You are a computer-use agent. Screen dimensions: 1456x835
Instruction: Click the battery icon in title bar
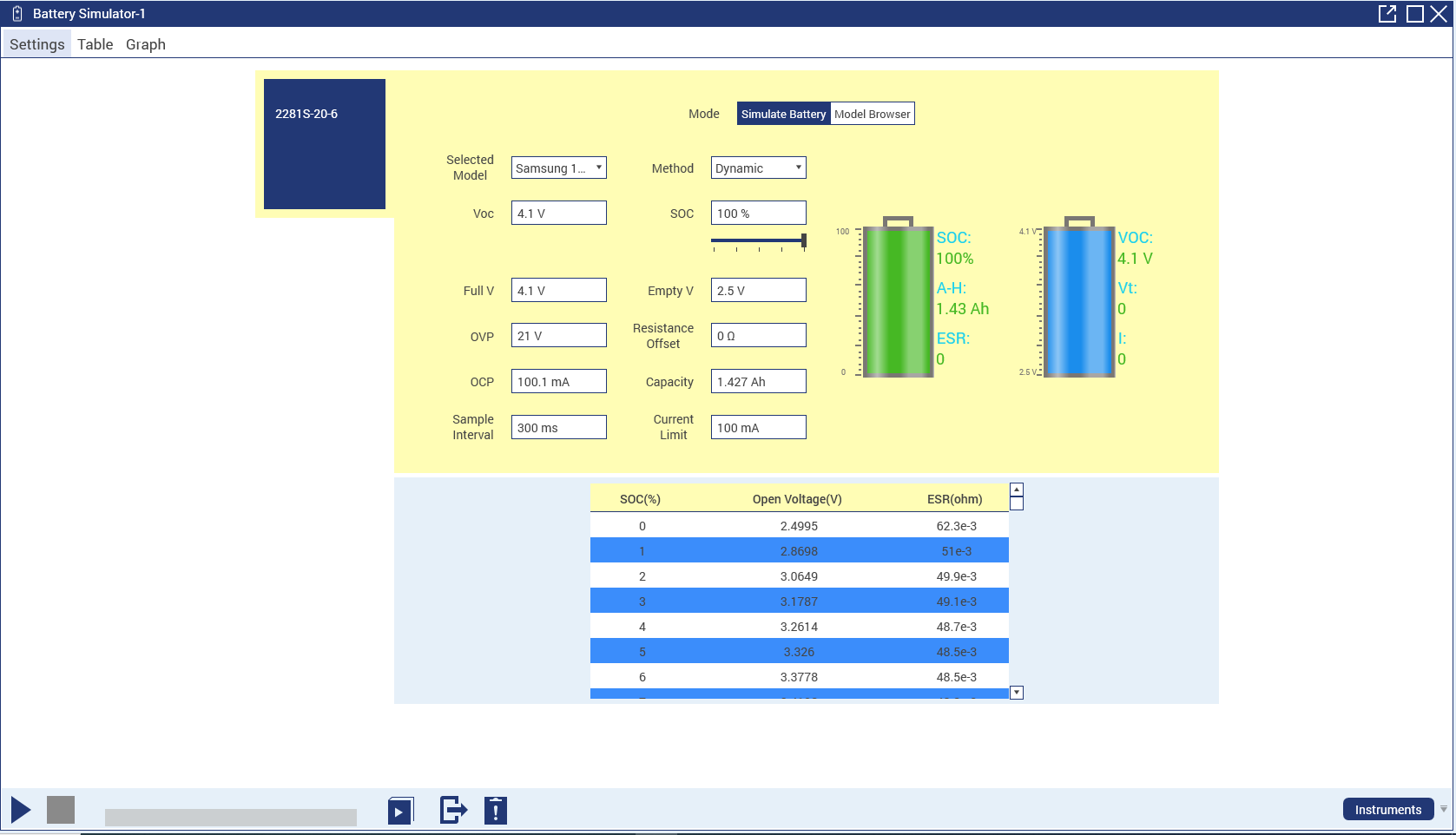tap(16, 14)
